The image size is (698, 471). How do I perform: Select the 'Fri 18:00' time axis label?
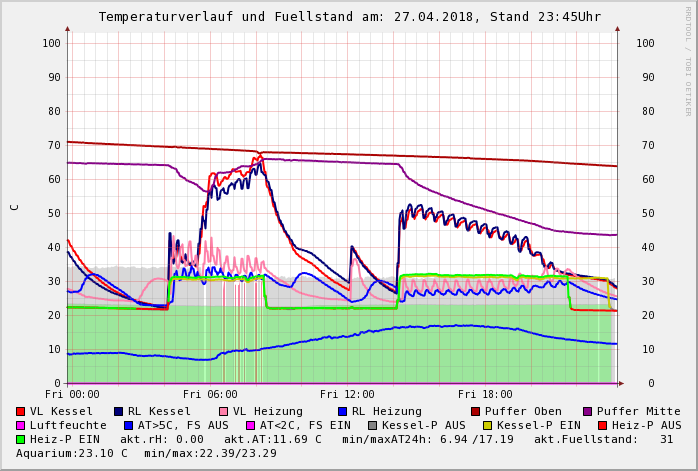click(x=485, y=394)
